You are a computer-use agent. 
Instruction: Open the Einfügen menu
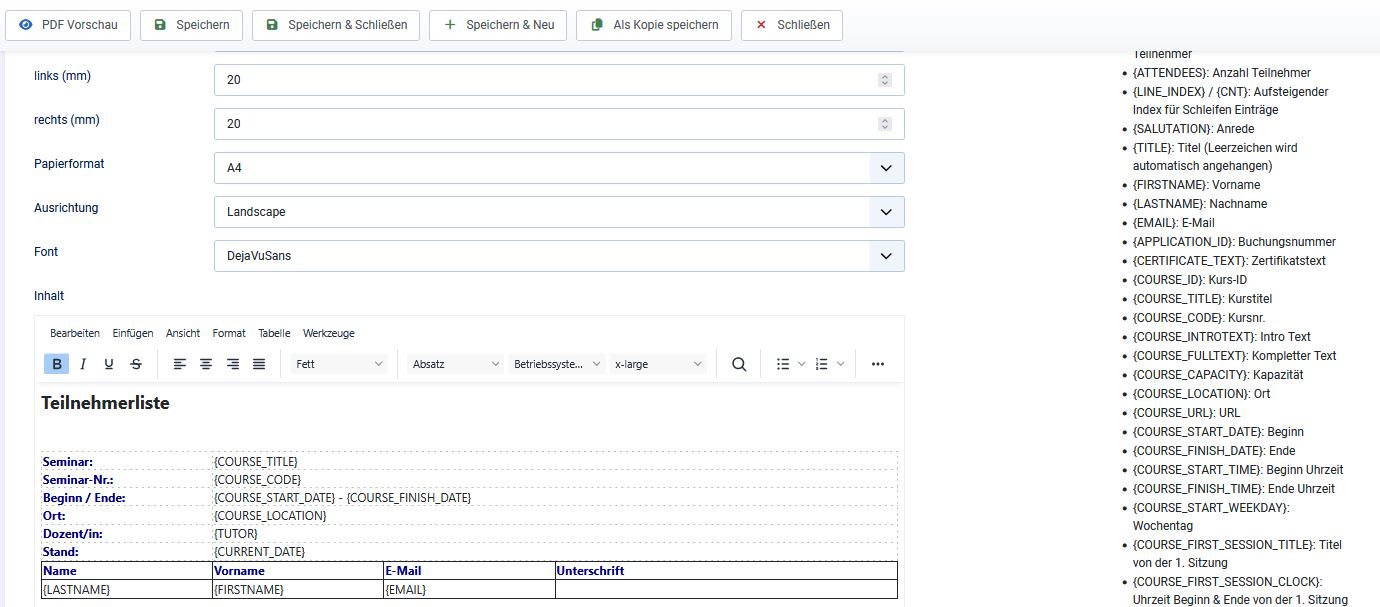click(x=133, y=333)
